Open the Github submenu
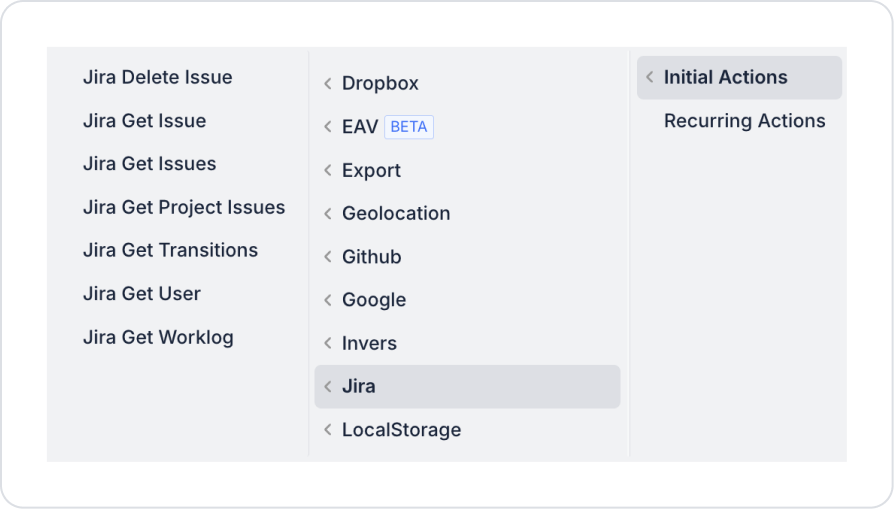 point(467,257)
